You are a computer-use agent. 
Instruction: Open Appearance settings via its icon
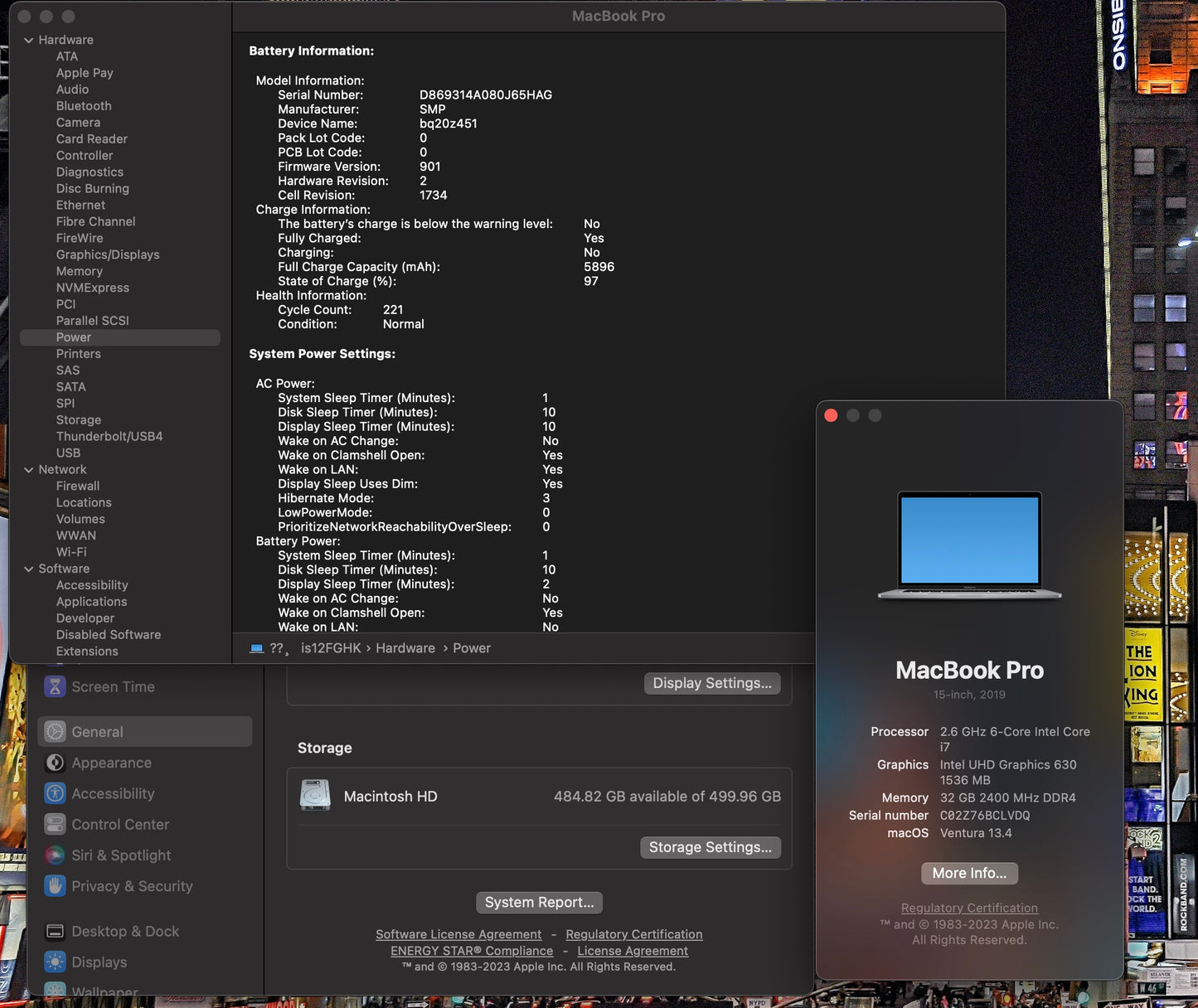(x=55, y=763)
